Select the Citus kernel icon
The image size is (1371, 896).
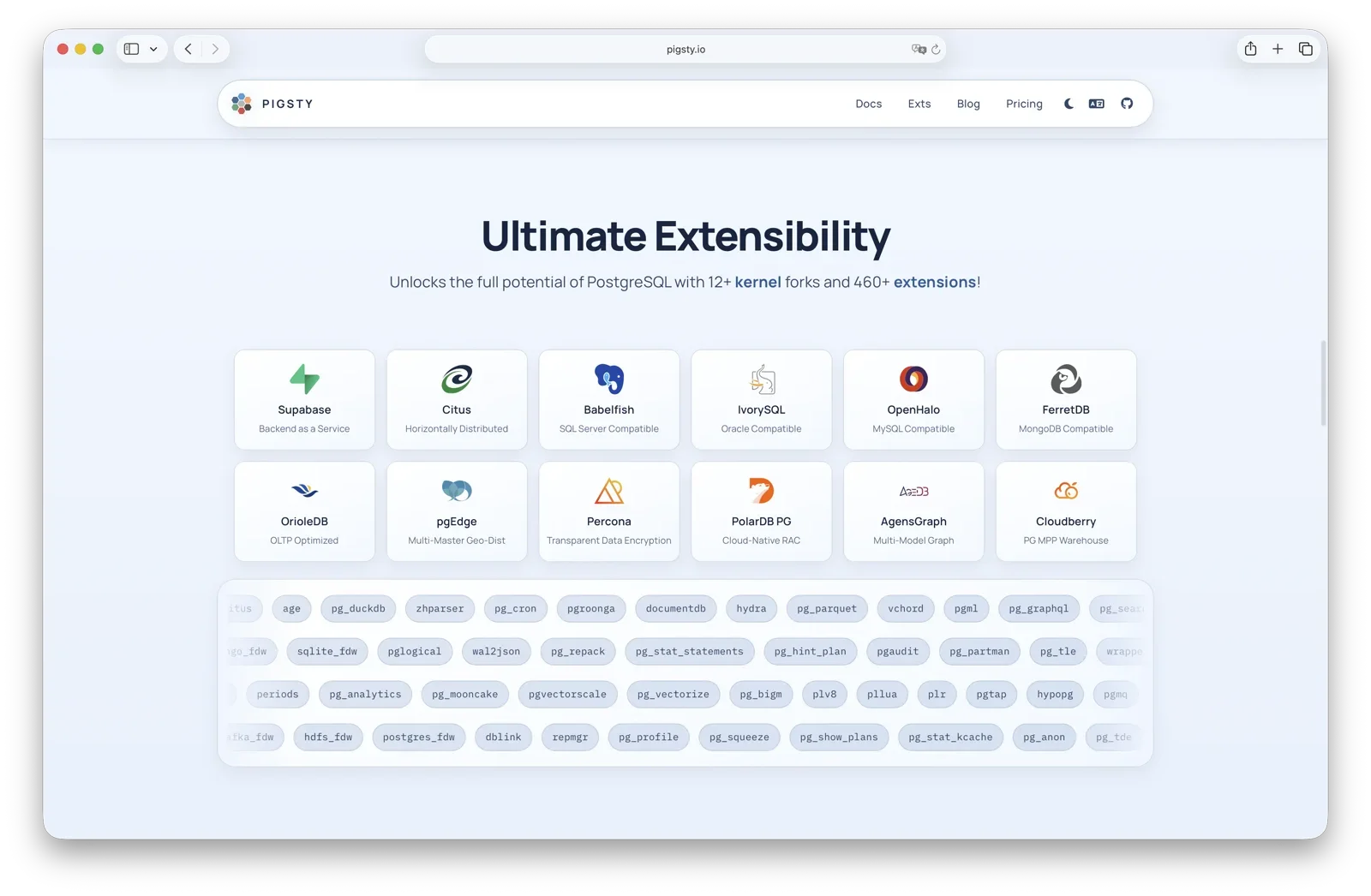pos(456,379)
